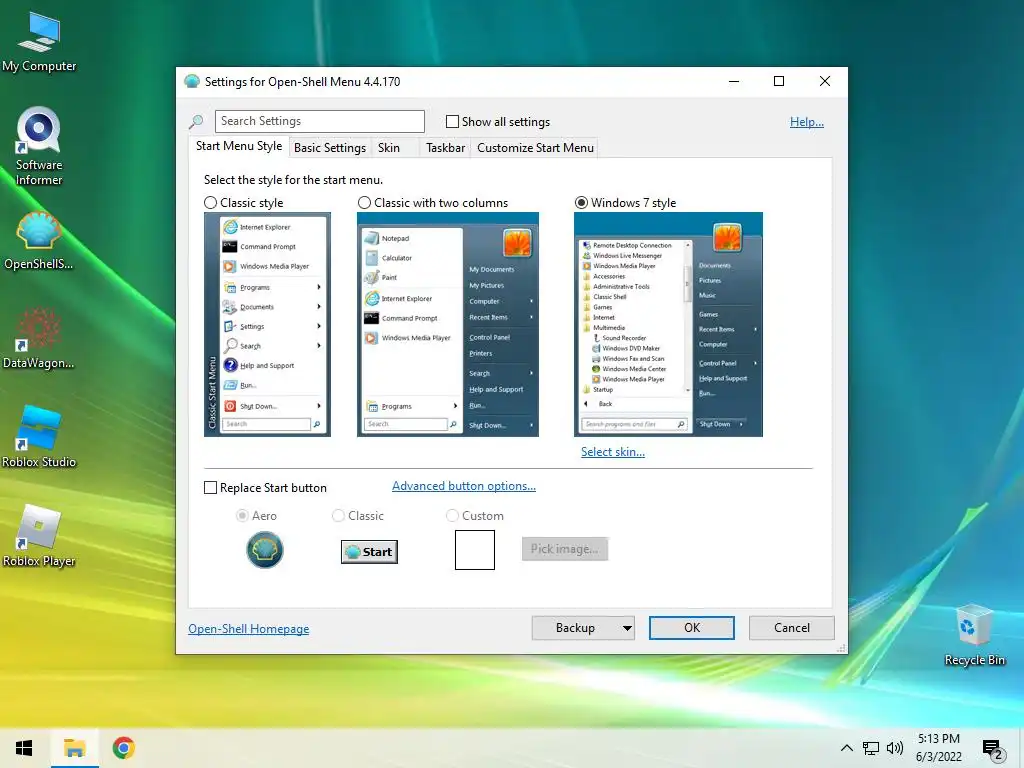Click the Open-Shell shell icon in title bar
This screenshot has height=768, width=1024.
(x=192, y=82)
